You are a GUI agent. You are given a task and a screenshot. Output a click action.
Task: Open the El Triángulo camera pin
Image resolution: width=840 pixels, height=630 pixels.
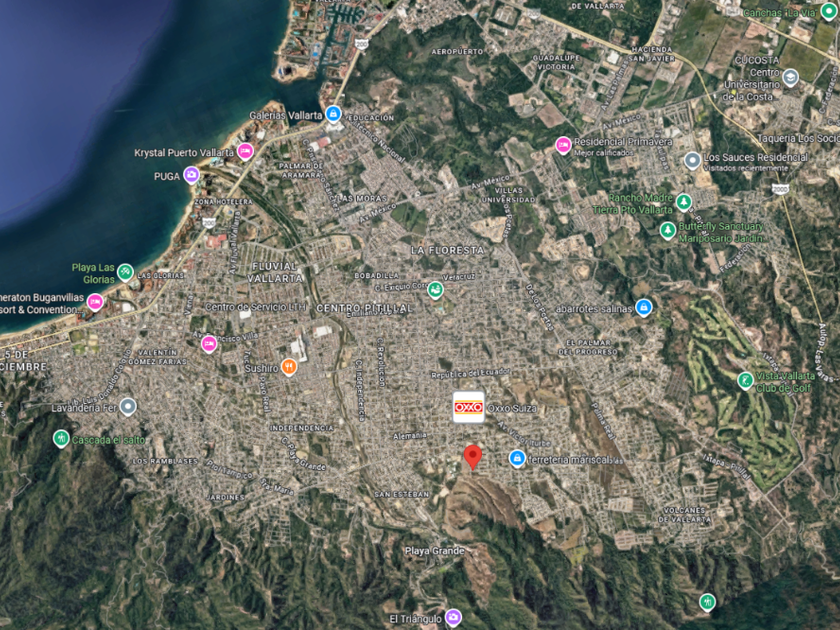pyautogui.click(x=453, y=617)
